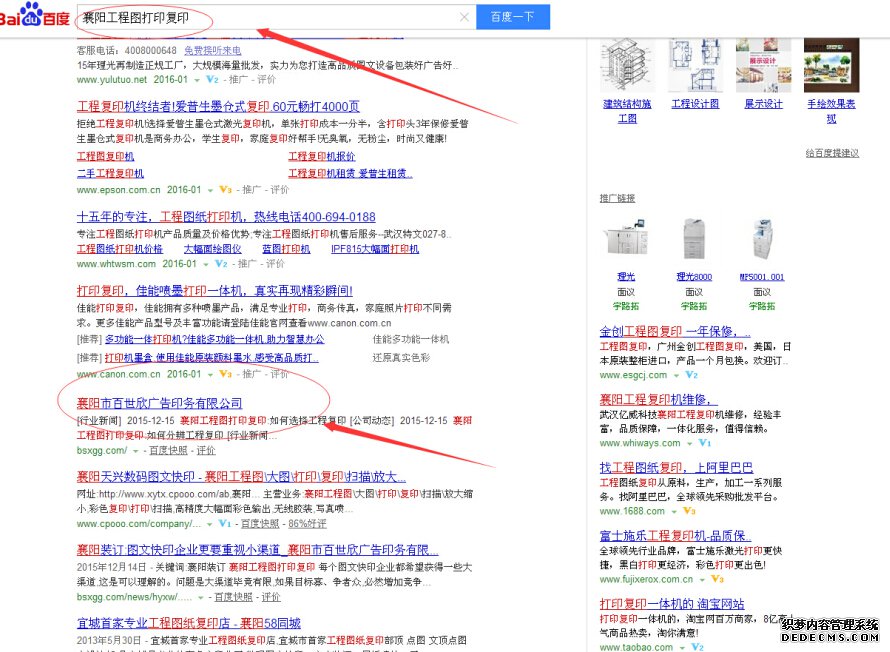Screen dimensions: 890x652
Task: Open result 十五年的专注, 工程图纸打印机
Action: [x=226, y=217]
